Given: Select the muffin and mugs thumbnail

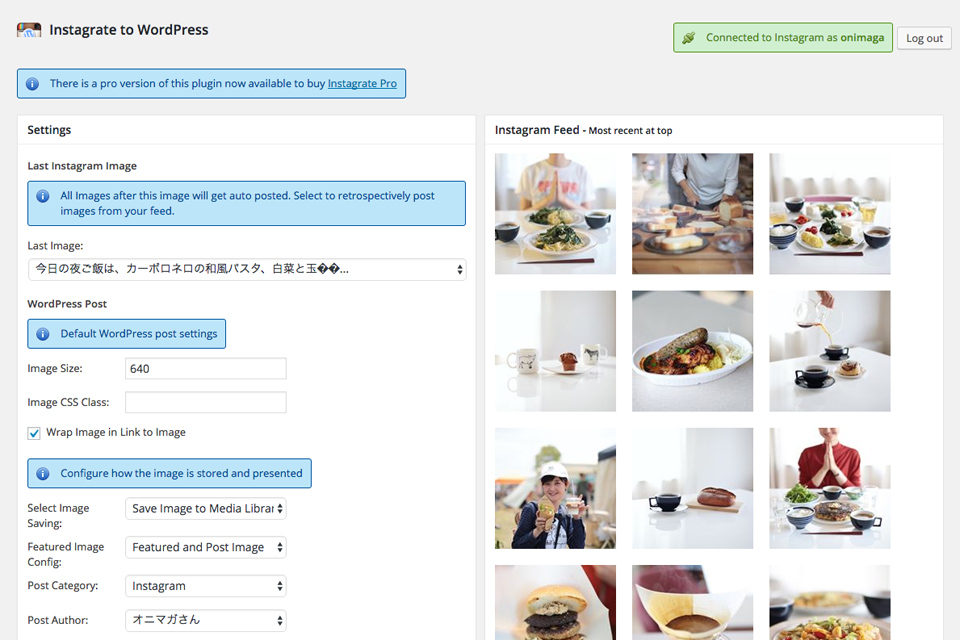Looking at the screenshot, I should 555,351.
